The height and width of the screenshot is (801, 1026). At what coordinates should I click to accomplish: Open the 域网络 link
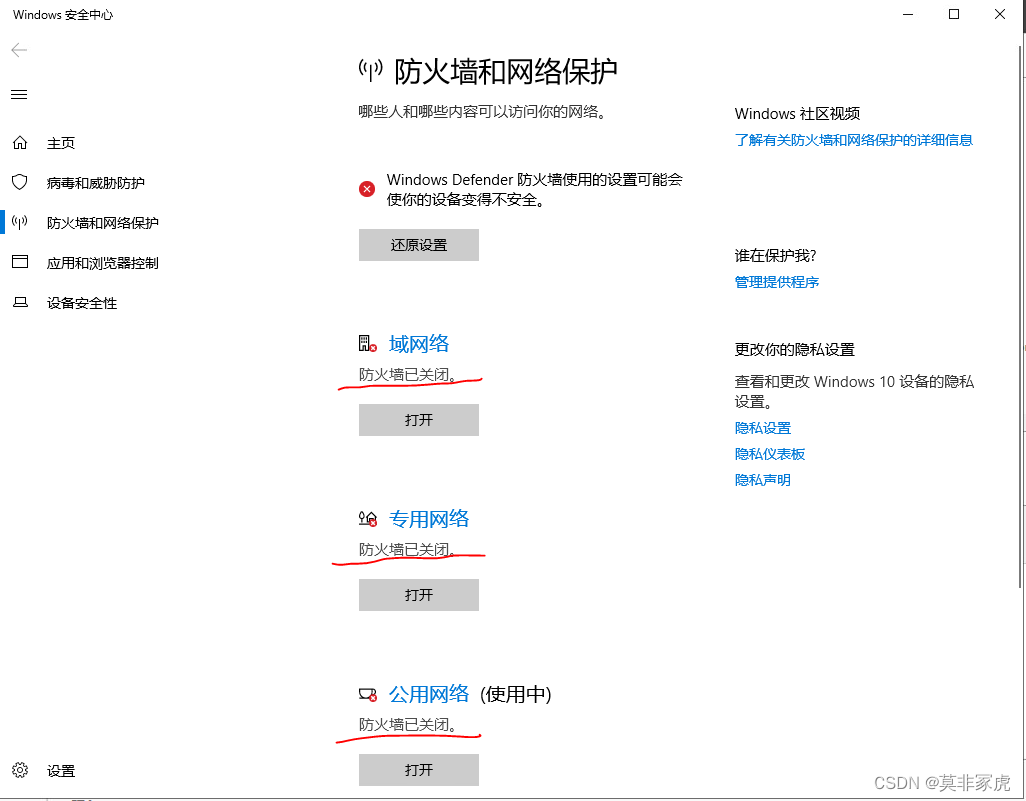419,344
